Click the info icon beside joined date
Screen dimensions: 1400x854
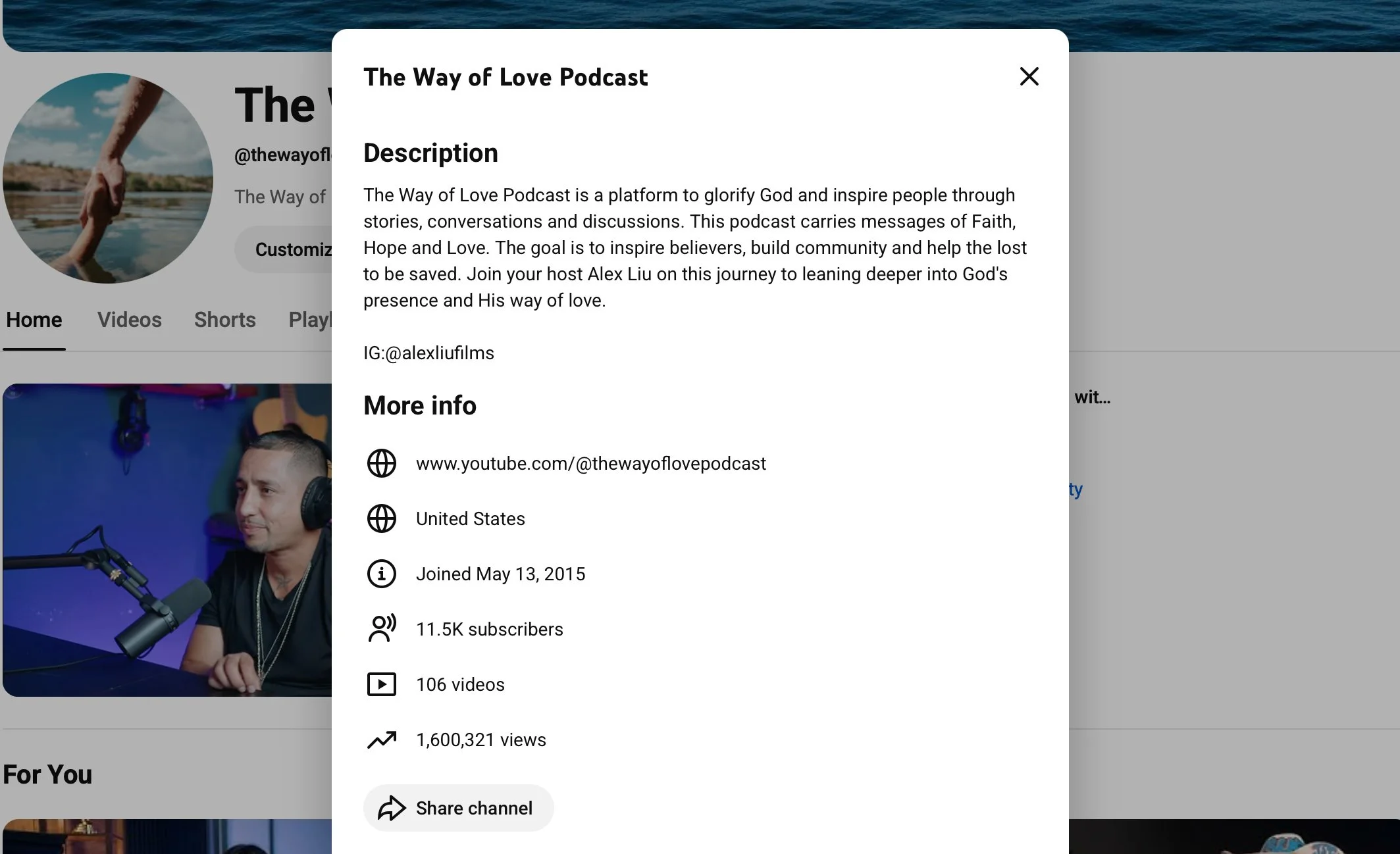pyautogui.click(x=381, y=574)
